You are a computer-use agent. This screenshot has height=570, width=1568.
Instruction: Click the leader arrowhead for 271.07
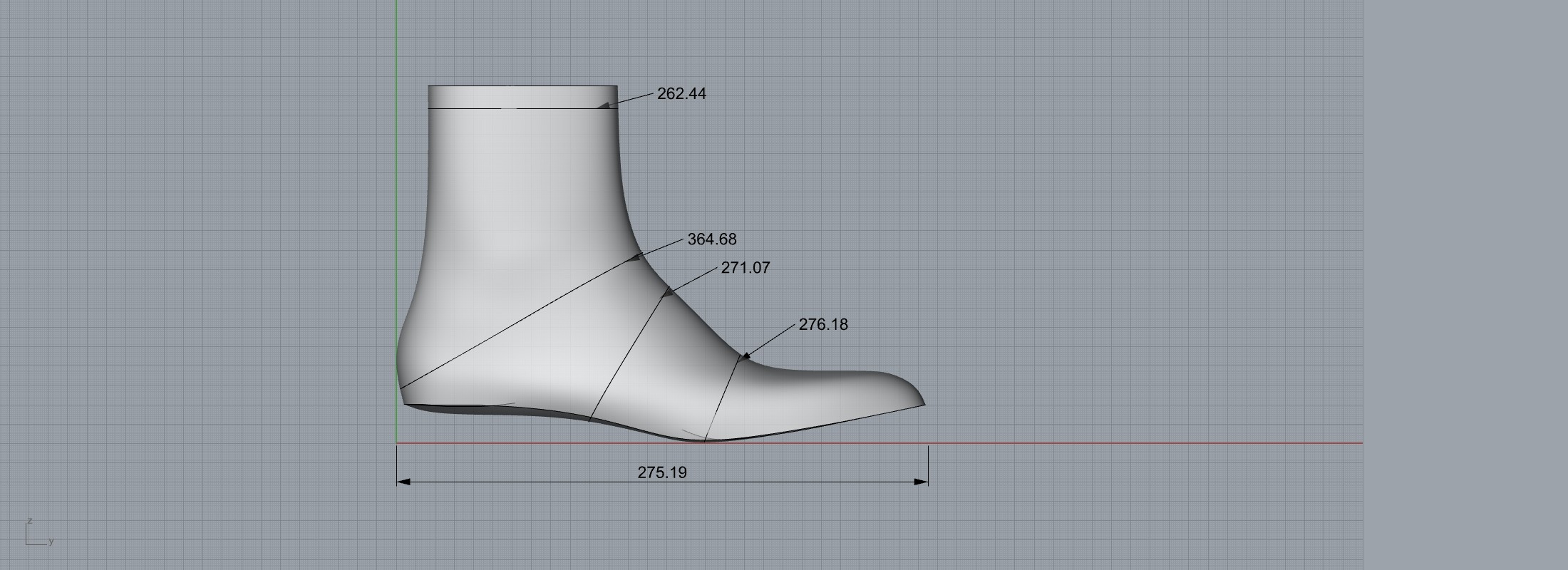click(668, 291)
